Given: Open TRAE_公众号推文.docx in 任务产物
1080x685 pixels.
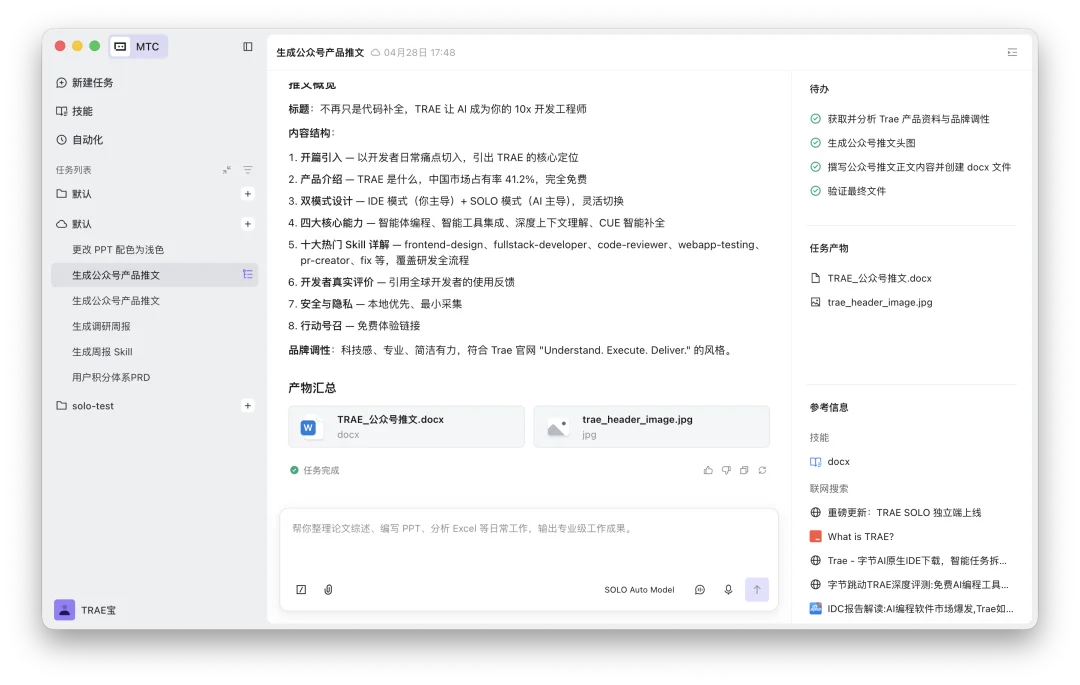Looking at the screenshot, I should click(871, 278).
